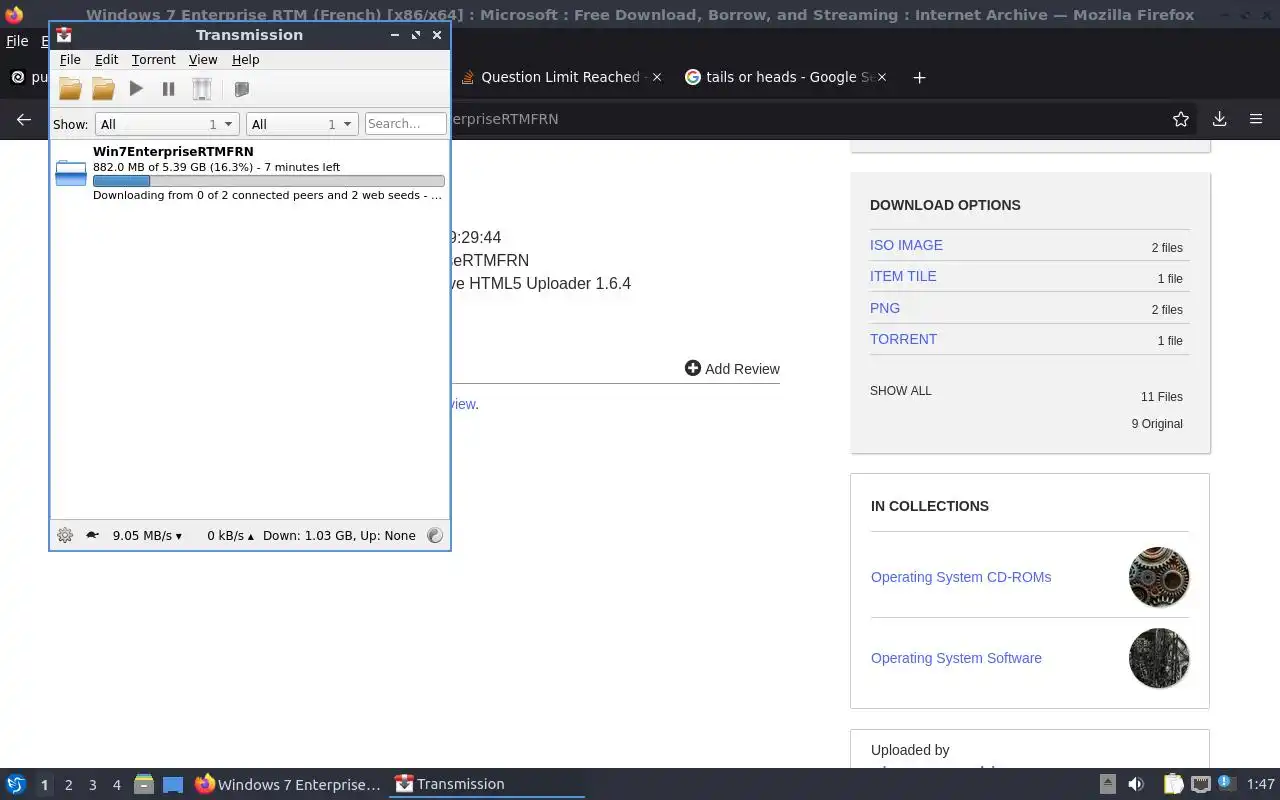The width and height of the screenshot is (1280, 800).
Task: Click the Transmission window title icon
Action: 64,35
